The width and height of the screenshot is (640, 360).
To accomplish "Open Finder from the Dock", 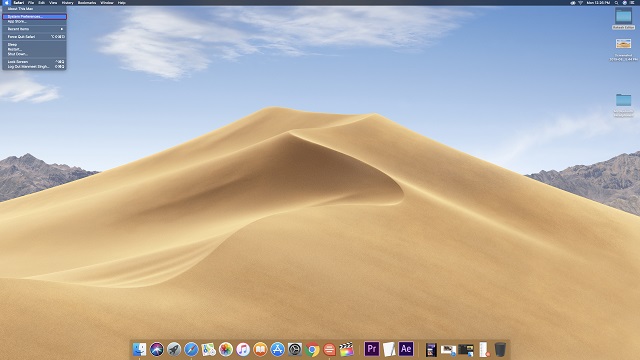I will [x=139, y=349].
